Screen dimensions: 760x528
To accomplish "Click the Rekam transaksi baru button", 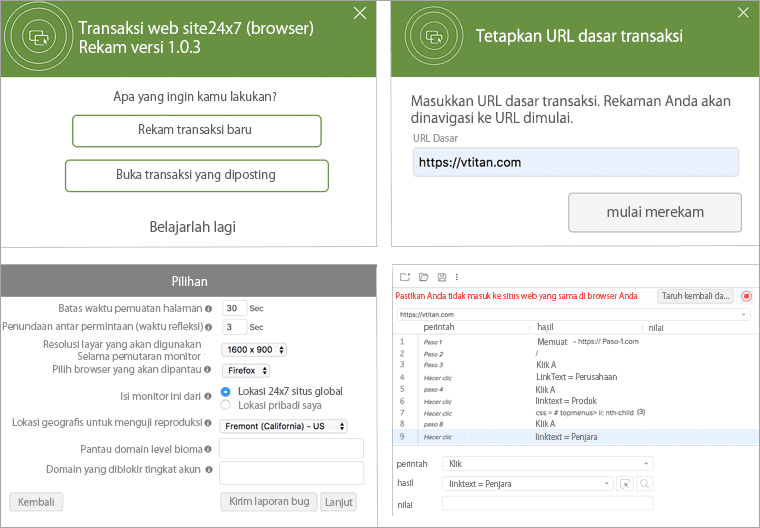I will tap(197, 131).
